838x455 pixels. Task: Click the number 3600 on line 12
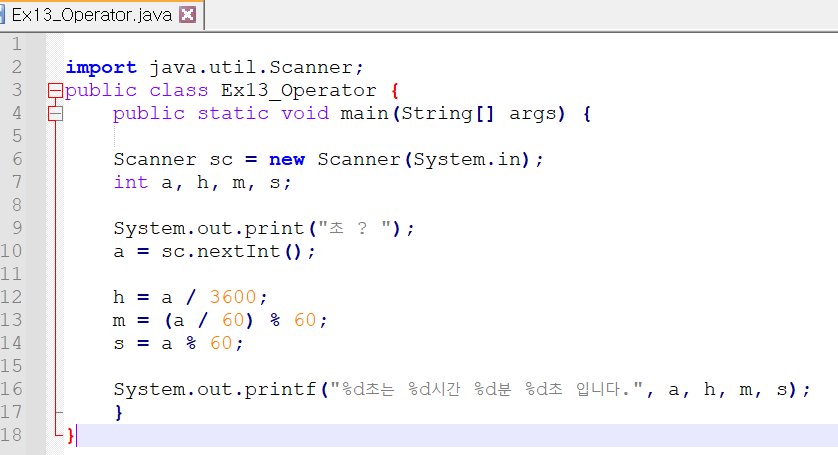click(x=233, y=297)
